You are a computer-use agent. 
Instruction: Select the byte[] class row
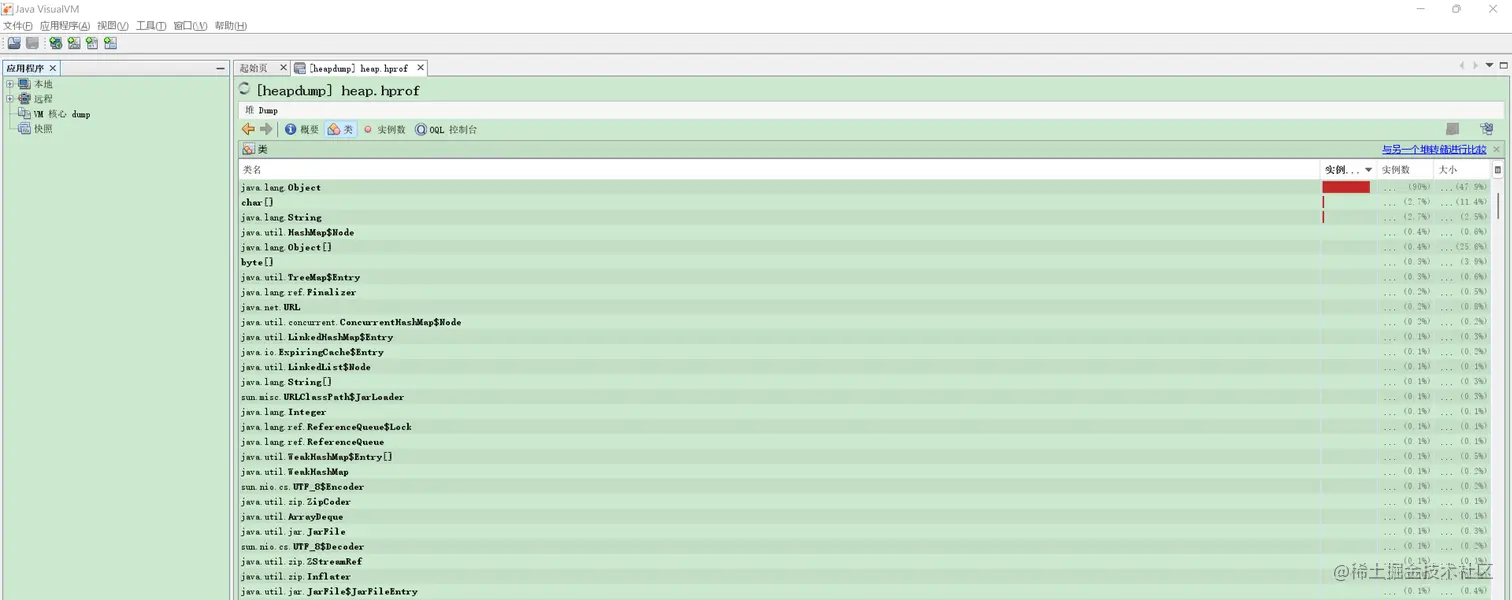pyautogui.click(x=865, y=262)
